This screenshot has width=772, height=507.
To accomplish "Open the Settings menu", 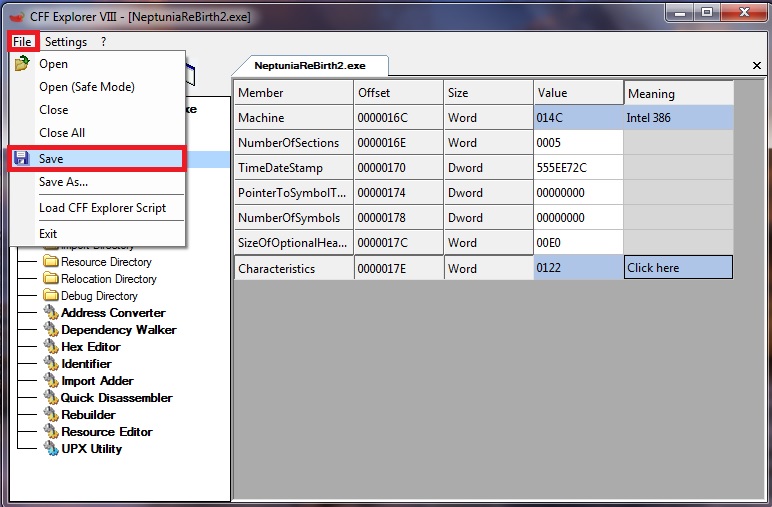I will [66, 42].
